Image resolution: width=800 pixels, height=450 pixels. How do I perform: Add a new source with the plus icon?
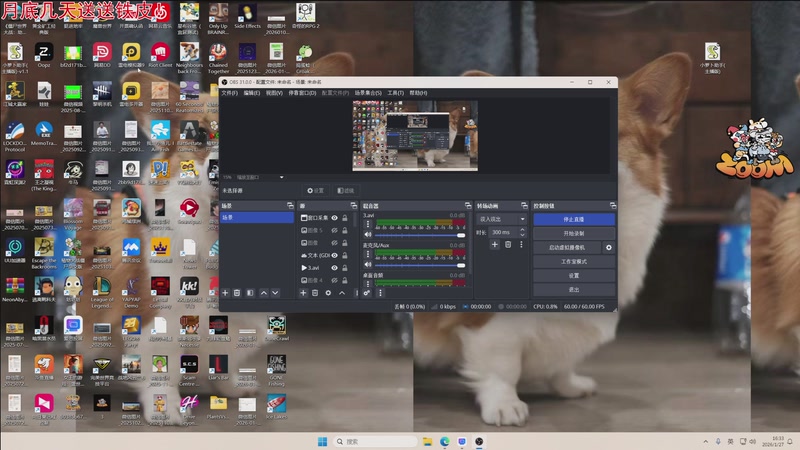pyautogui.click(x=303, y=293)
